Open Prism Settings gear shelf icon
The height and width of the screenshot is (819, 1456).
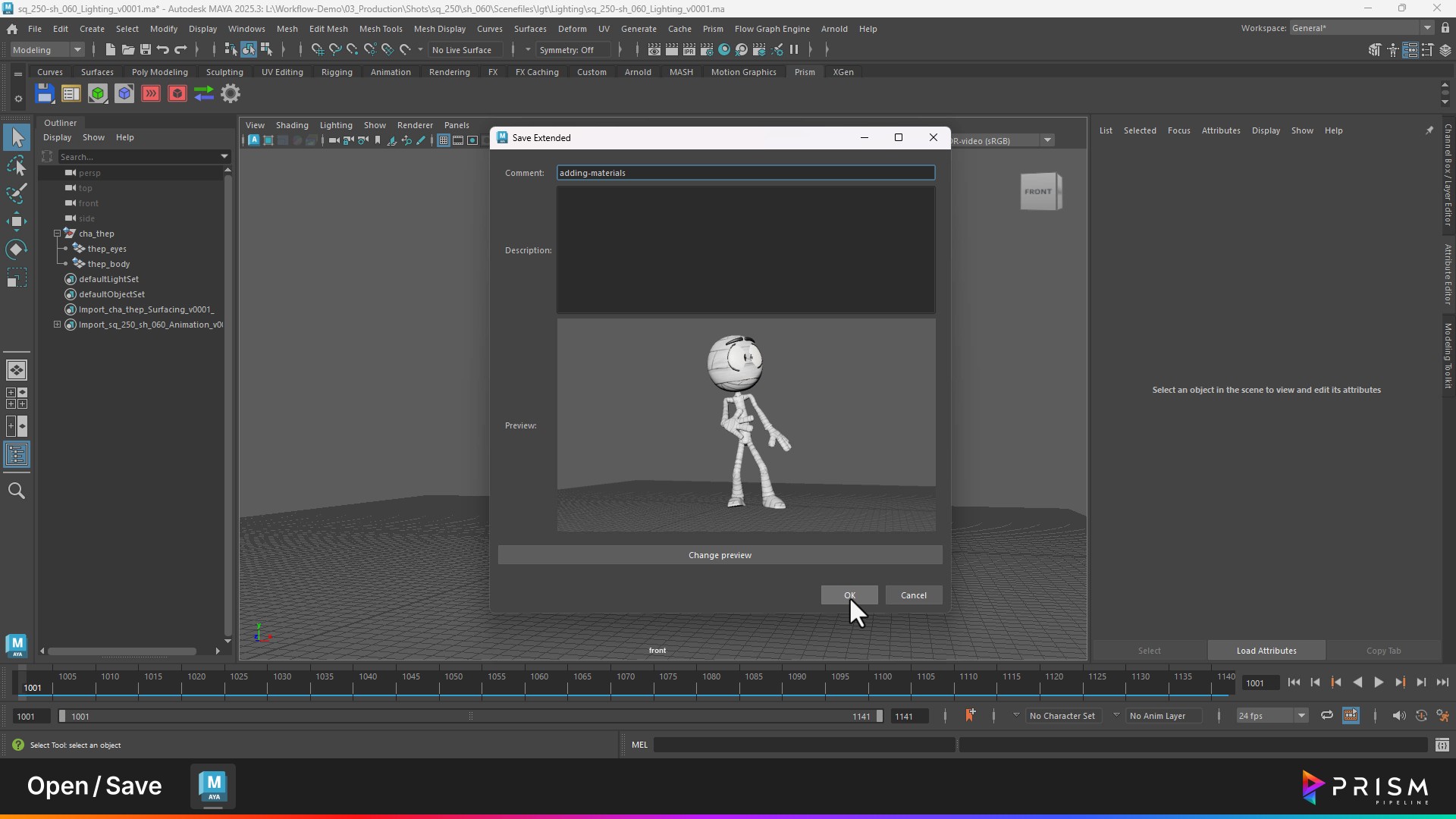(x=231, y=94)
